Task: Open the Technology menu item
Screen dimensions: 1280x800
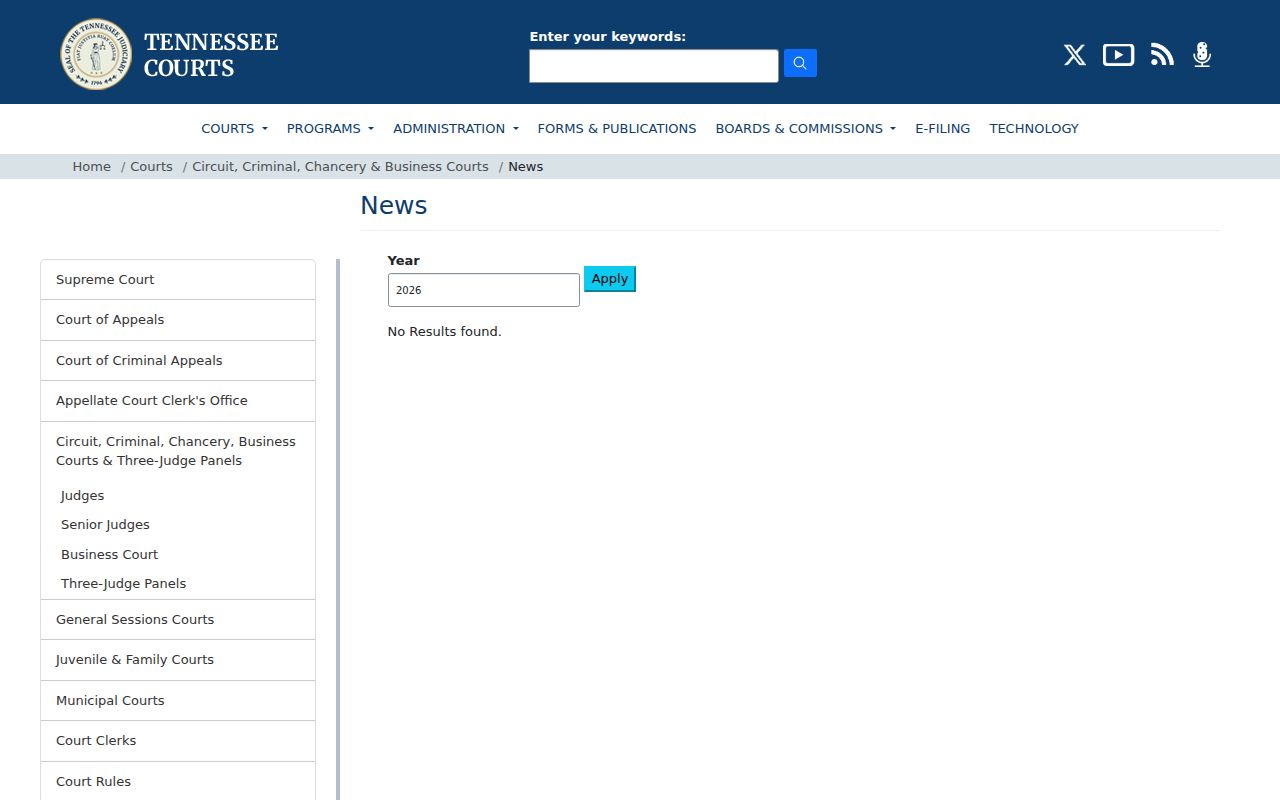Action: click(x=1034, y=128)
